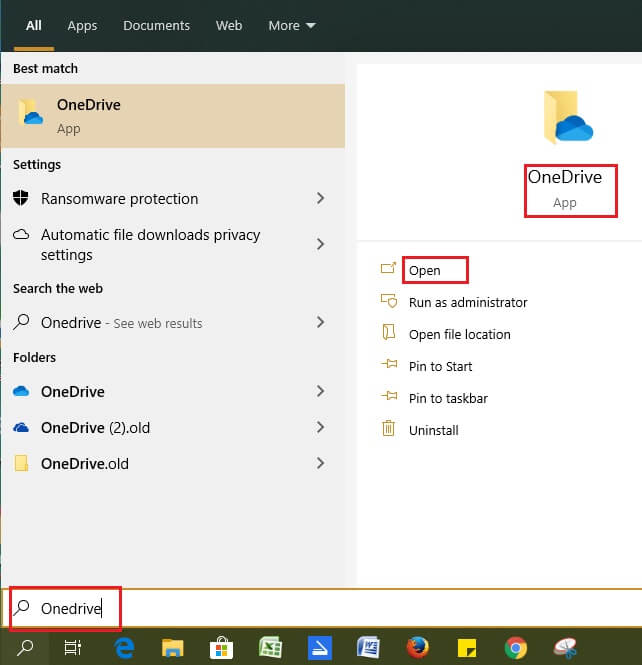
Task: Click the OneDrive app icon in Best match
Action: (30, 112)
